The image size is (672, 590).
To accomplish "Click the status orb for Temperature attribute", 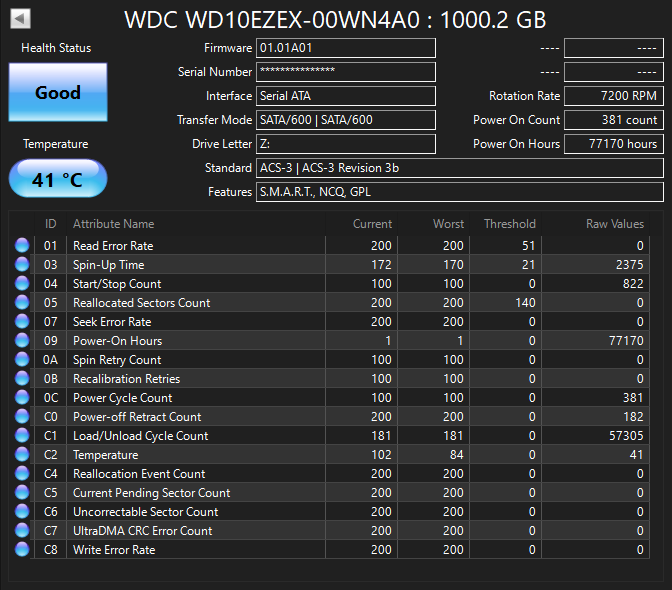I will click(x=22, y=455).
